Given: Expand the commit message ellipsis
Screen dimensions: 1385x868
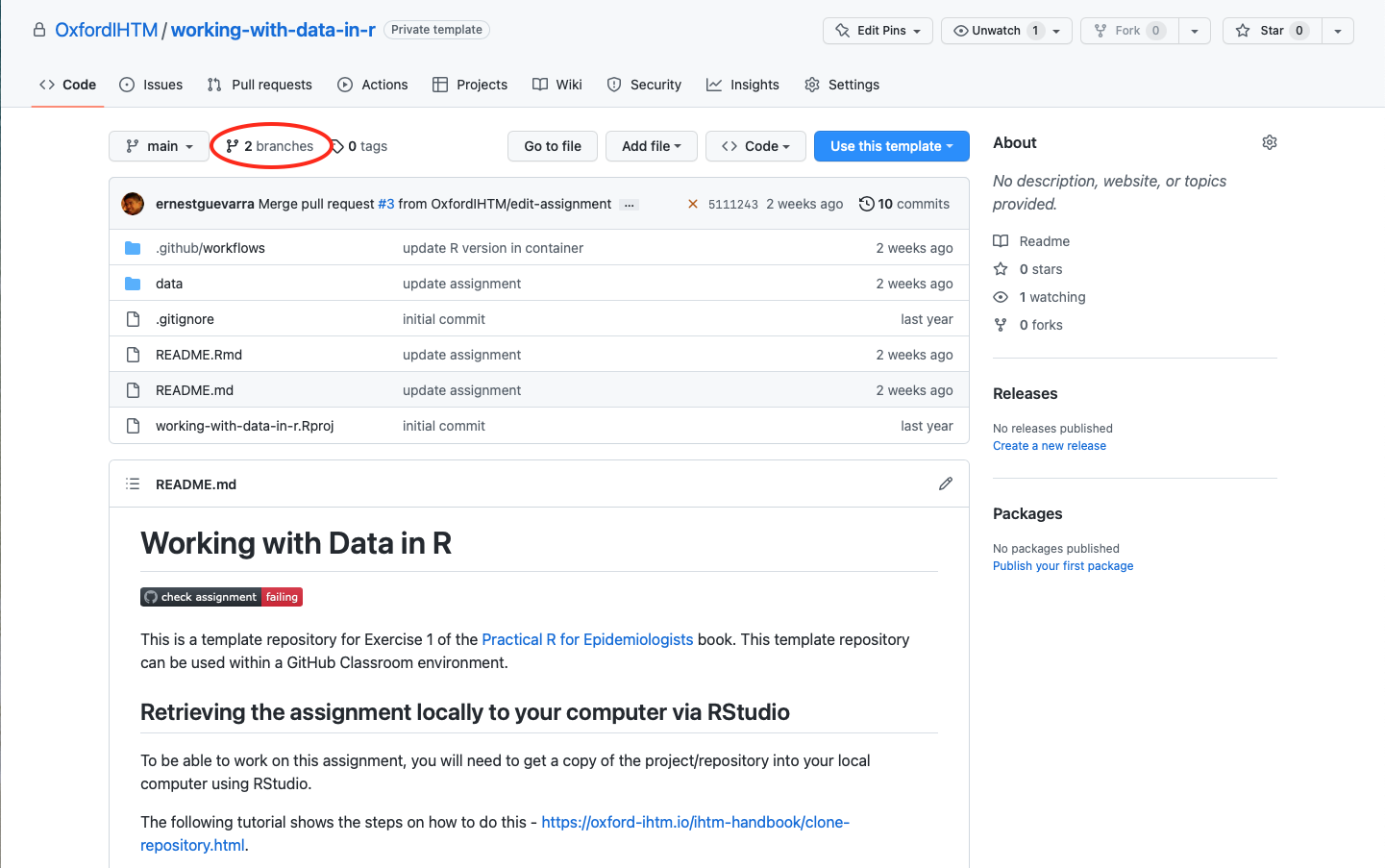Looking at the screenshot, I should point(629,205).
